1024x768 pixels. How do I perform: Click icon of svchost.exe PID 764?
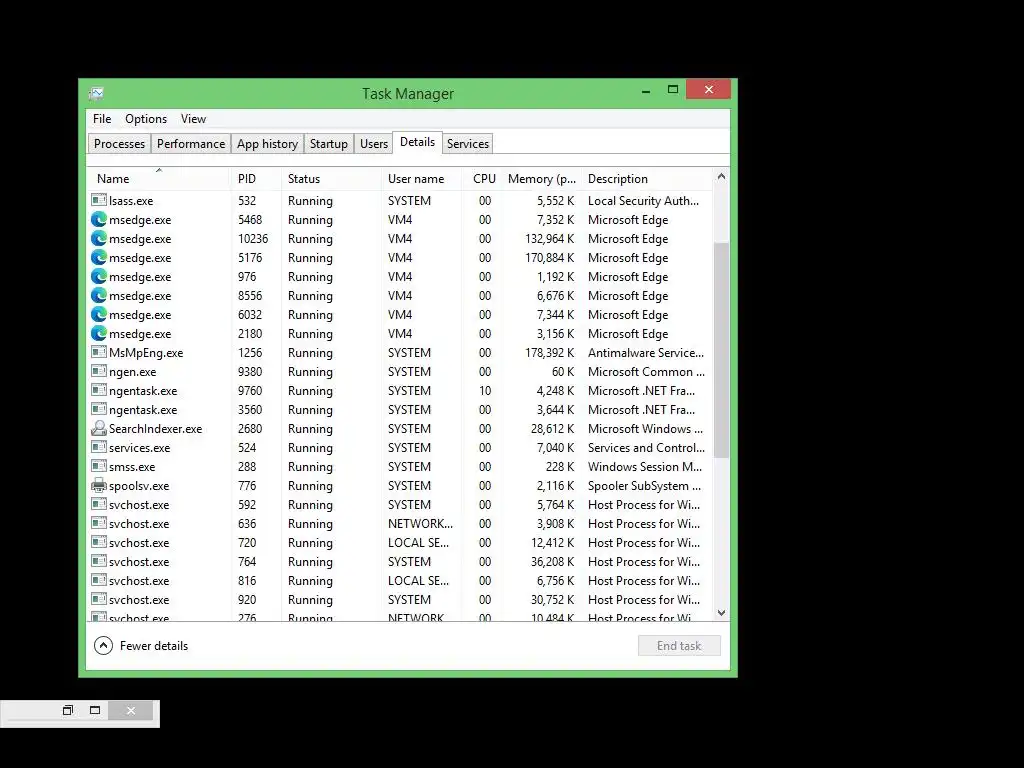(x=99, y=561)
